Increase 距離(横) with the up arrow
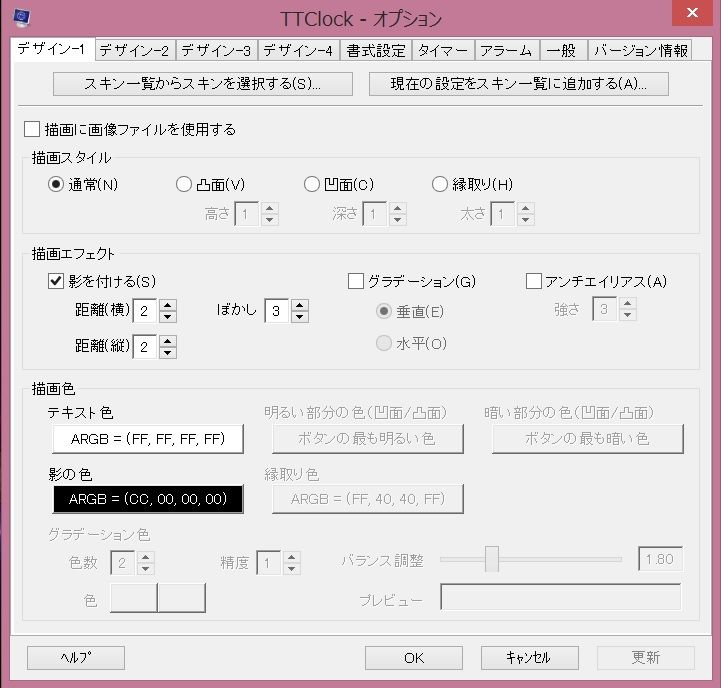 tap(168, 305)
